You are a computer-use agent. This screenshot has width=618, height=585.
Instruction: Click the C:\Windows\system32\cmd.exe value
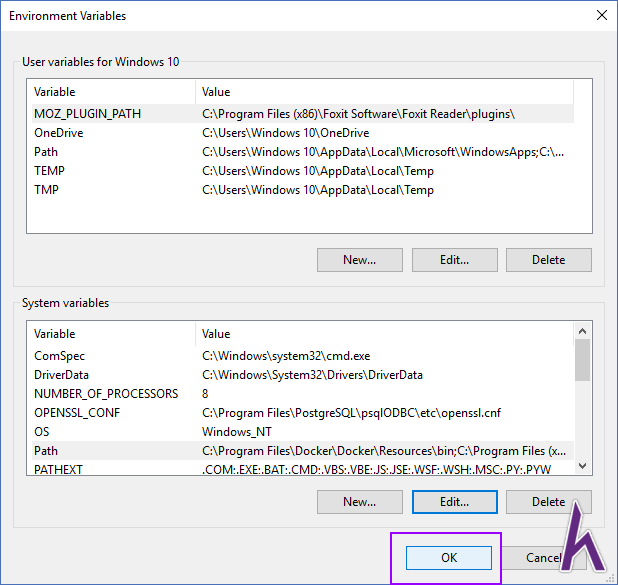pyautogui.click(x=286, y=356)
